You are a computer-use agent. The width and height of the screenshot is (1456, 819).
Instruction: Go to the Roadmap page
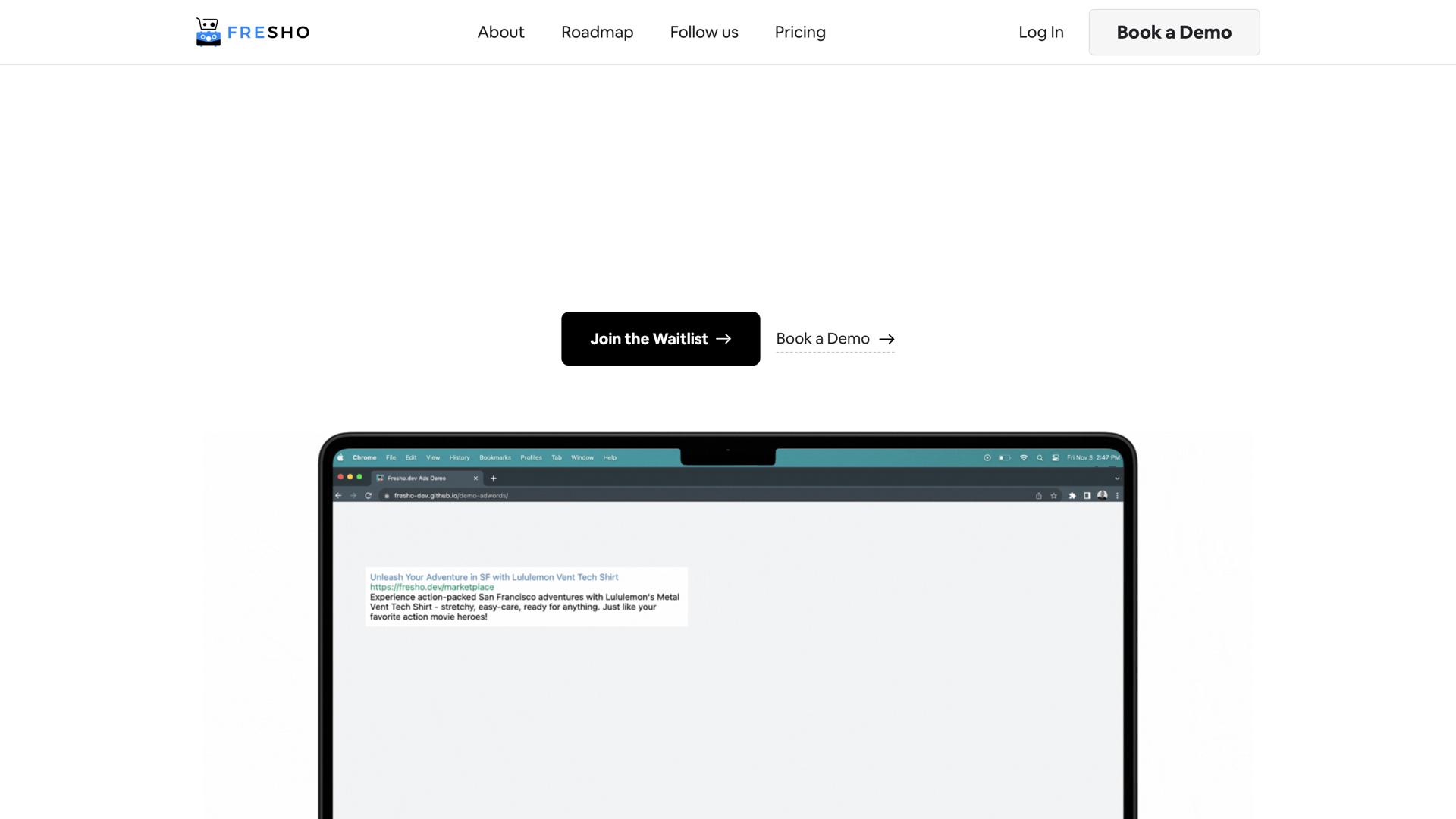597,32
